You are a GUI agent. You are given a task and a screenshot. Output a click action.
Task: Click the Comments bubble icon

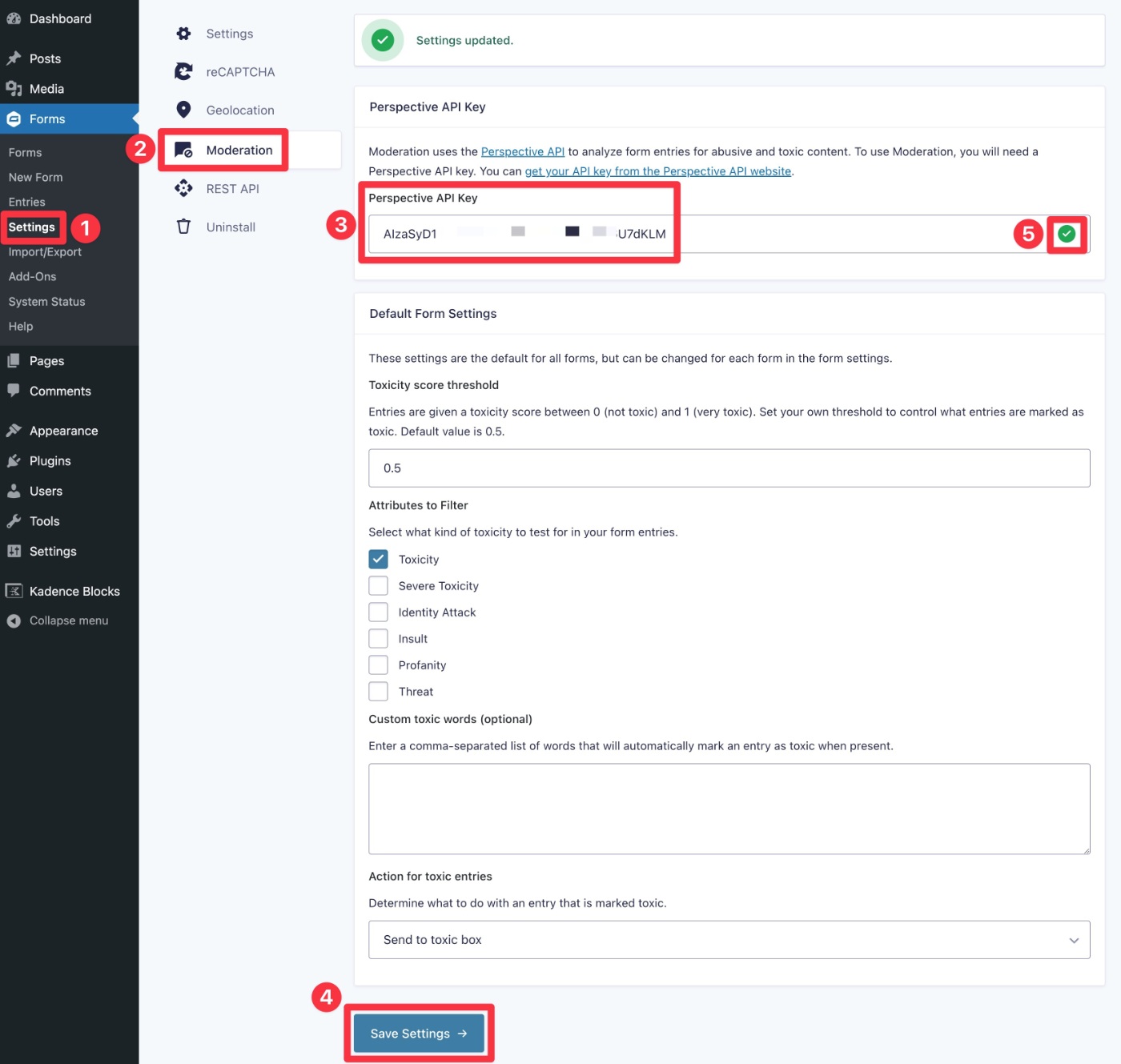[14, 391]
